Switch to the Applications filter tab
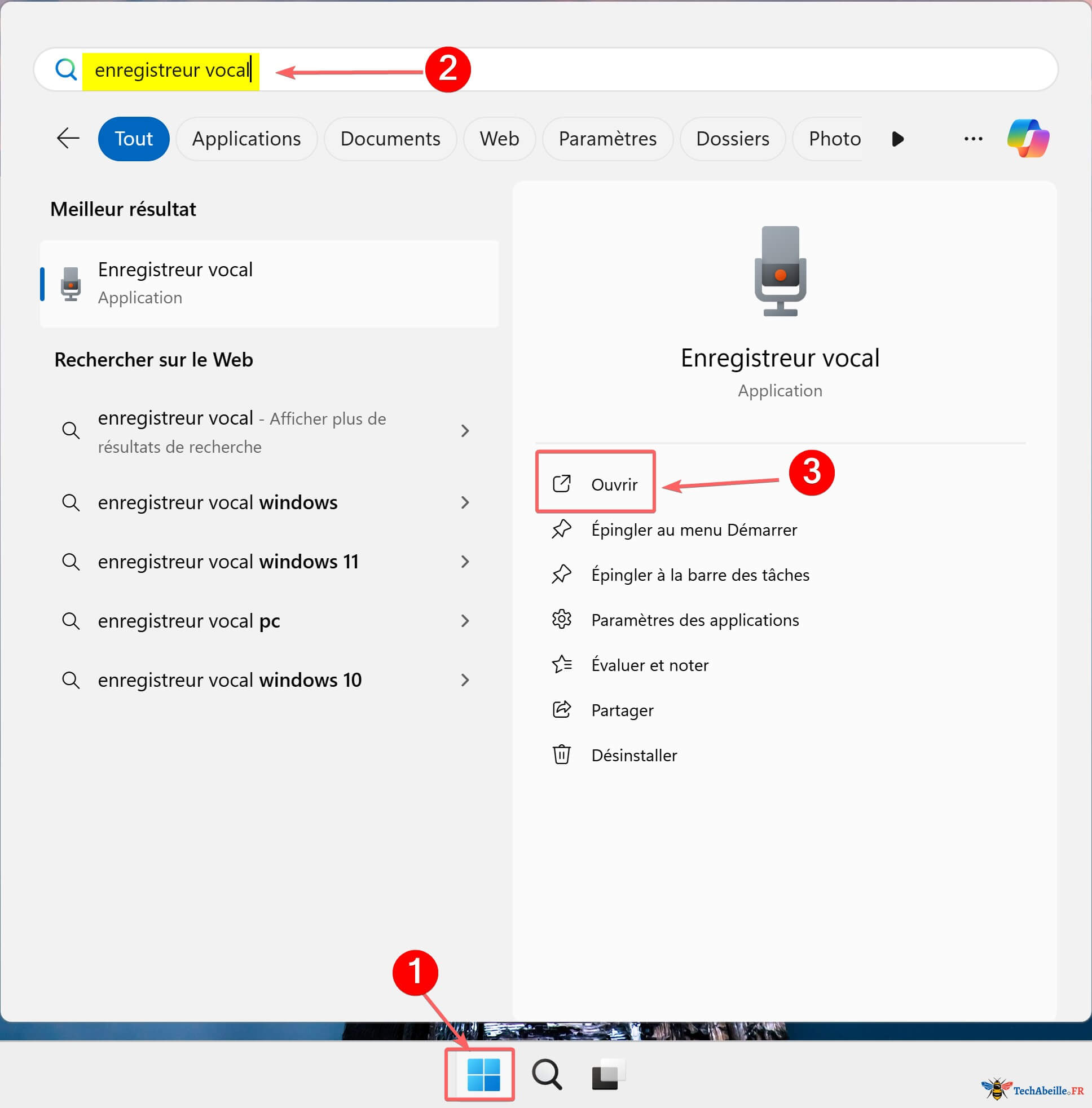1092x1108 pixels. [x=246, y=138]
